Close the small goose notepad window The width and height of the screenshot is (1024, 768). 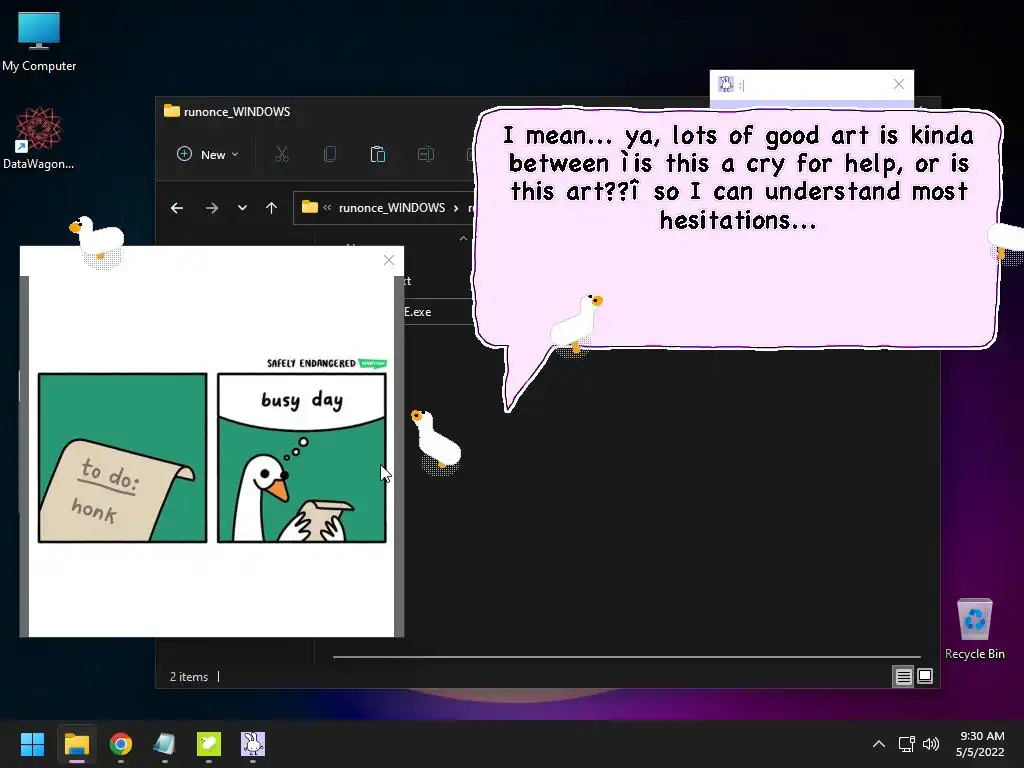(x=899, y=84)
